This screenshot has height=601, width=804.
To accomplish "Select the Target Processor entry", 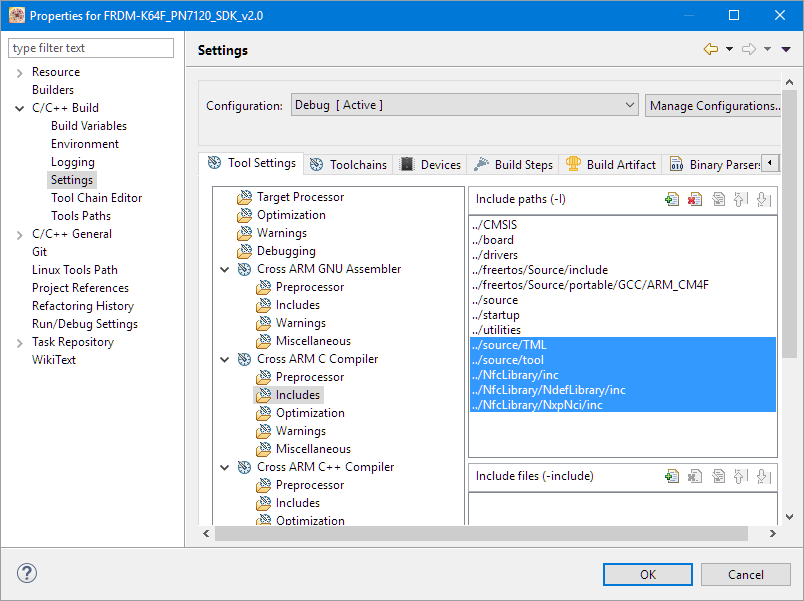I will coord(299,197).
